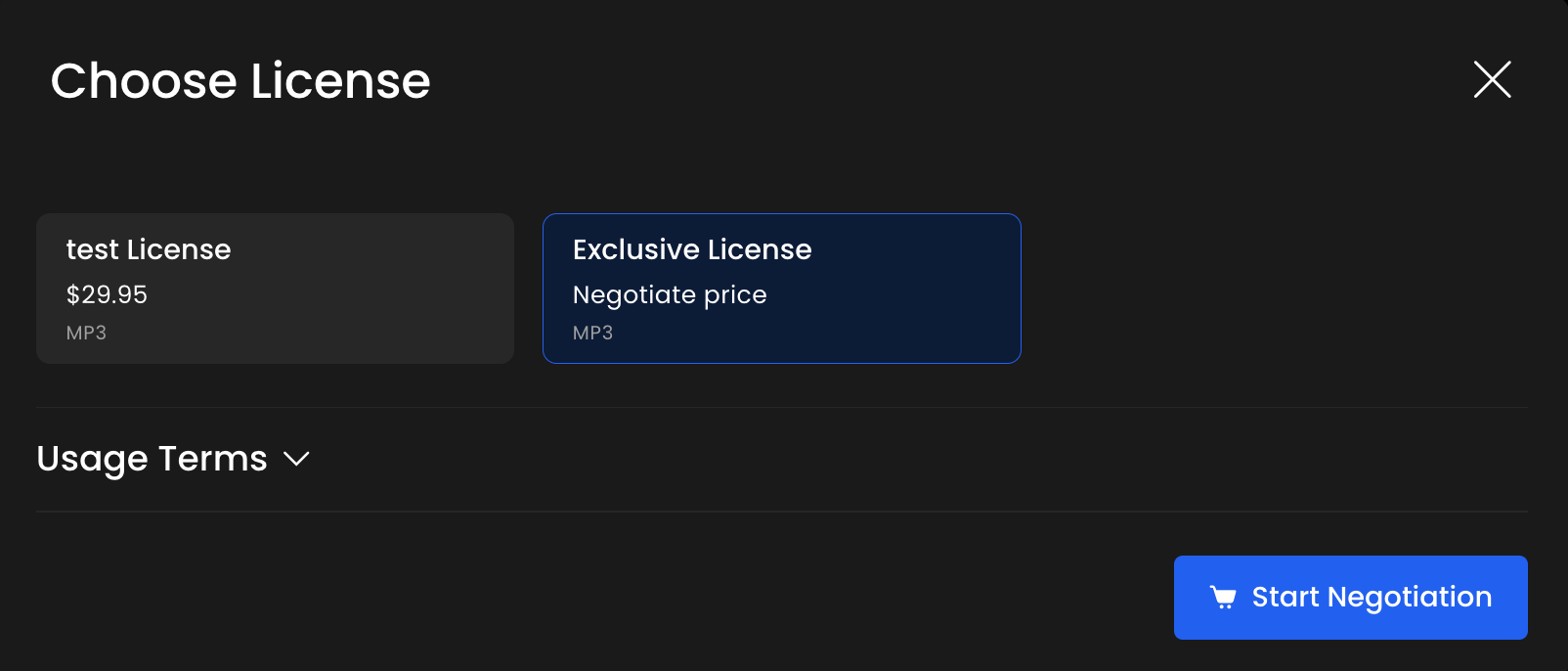Click the $29.95 price text
This screenshot has width=1568, height=671.
coord(107,294)
